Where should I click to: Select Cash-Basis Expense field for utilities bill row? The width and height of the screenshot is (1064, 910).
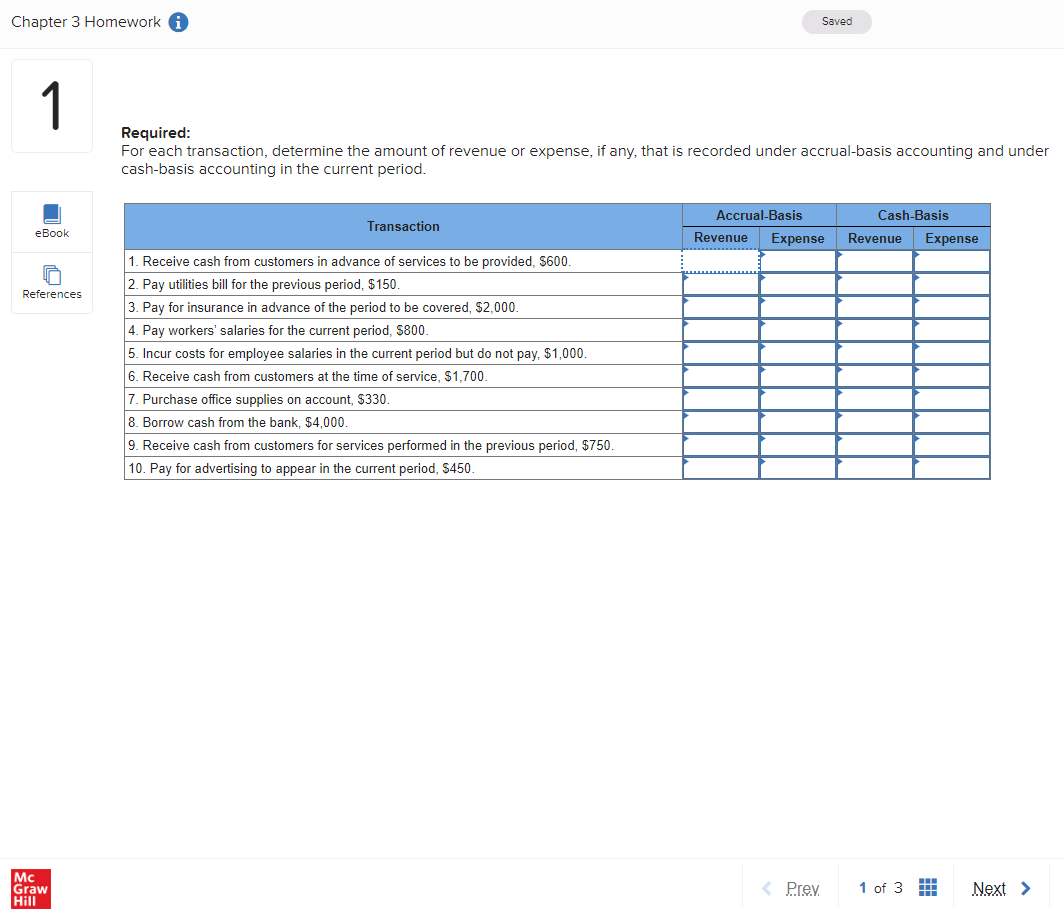951,284
